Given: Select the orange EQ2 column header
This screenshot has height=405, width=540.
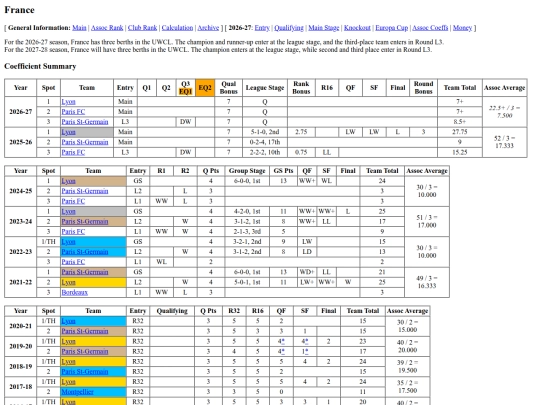Looking at the screenshot, I should (x=205, y=87).
